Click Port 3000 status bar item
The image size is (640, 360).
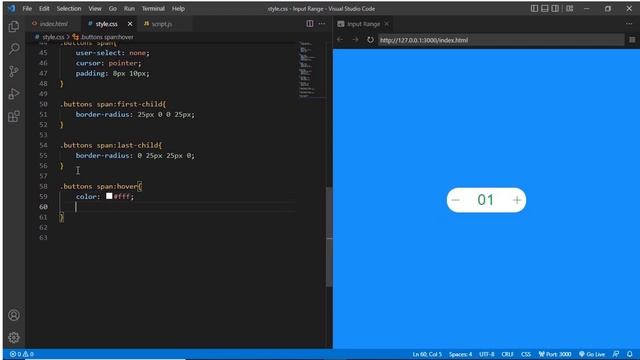(555, 354)
